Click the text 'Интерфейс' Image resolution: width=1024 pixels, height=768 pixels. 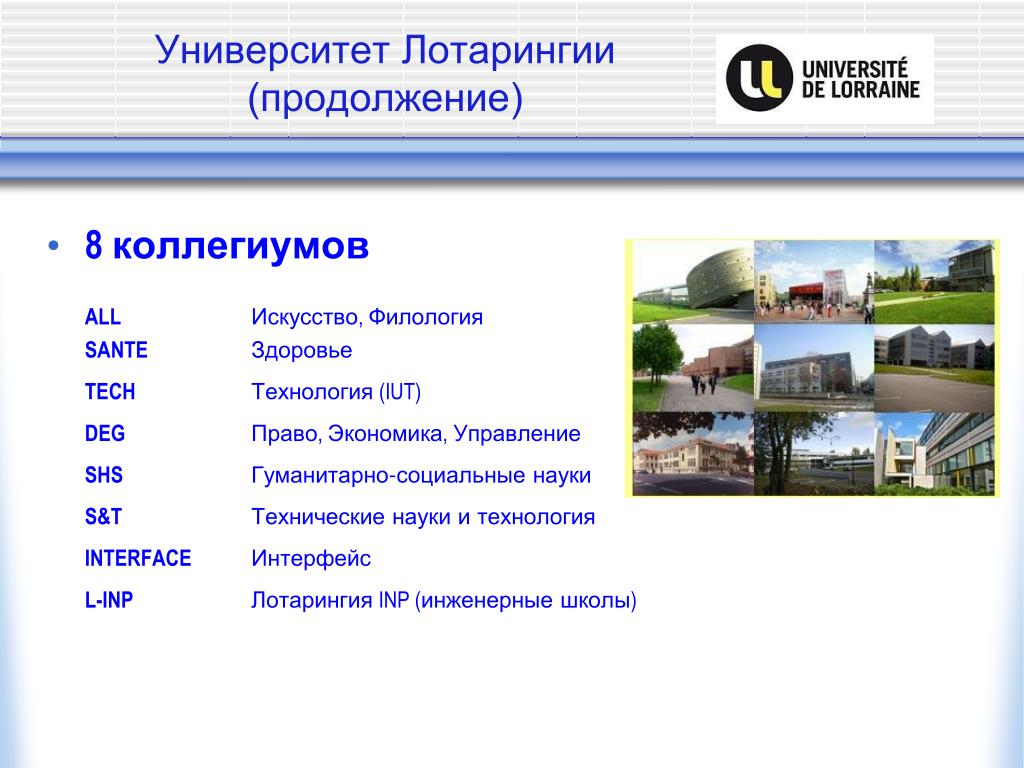[x=311, y=559]
